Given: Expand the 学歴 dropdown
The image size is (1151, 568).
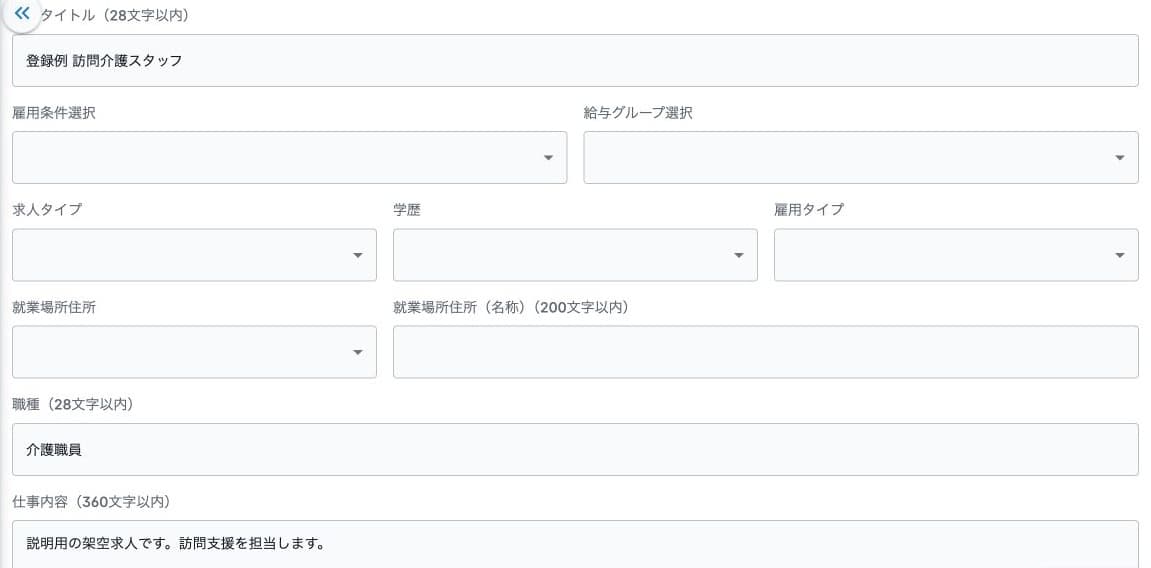Looking at the screenshot, I should click(x=575, y=255).
